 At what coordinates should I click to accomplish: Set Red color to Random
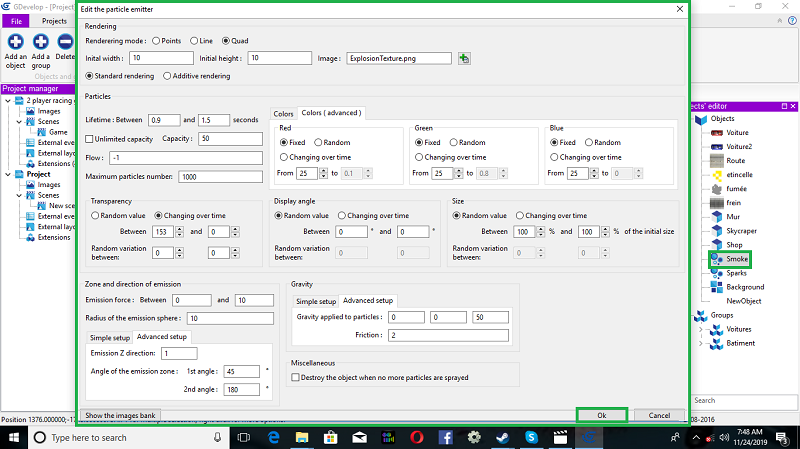tap(318, 142)
